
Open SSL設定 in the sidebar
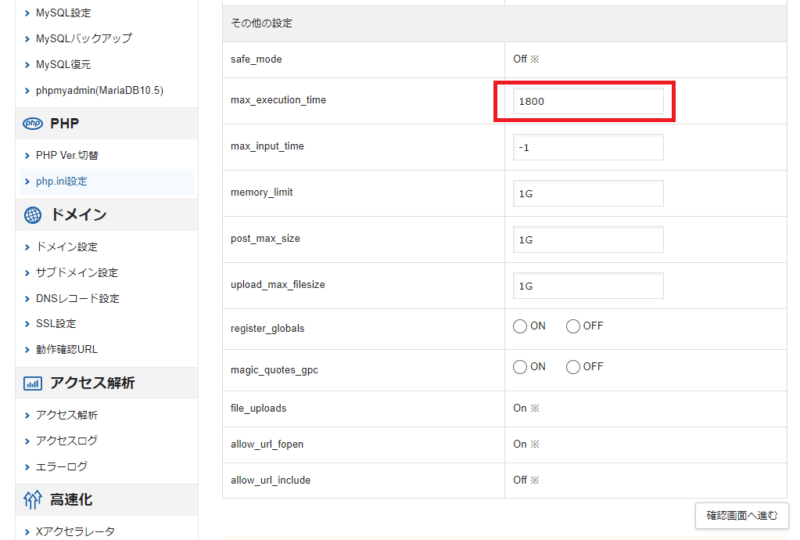55,324
